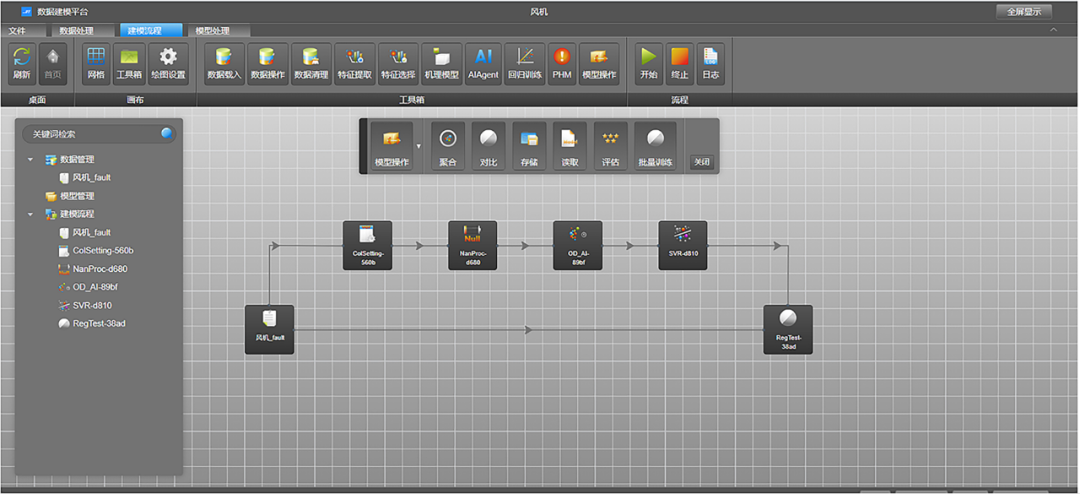Select the 机理模型 mechanism model tool
The width and height of the screenshot is (1080, 494).
pos(442,64)
